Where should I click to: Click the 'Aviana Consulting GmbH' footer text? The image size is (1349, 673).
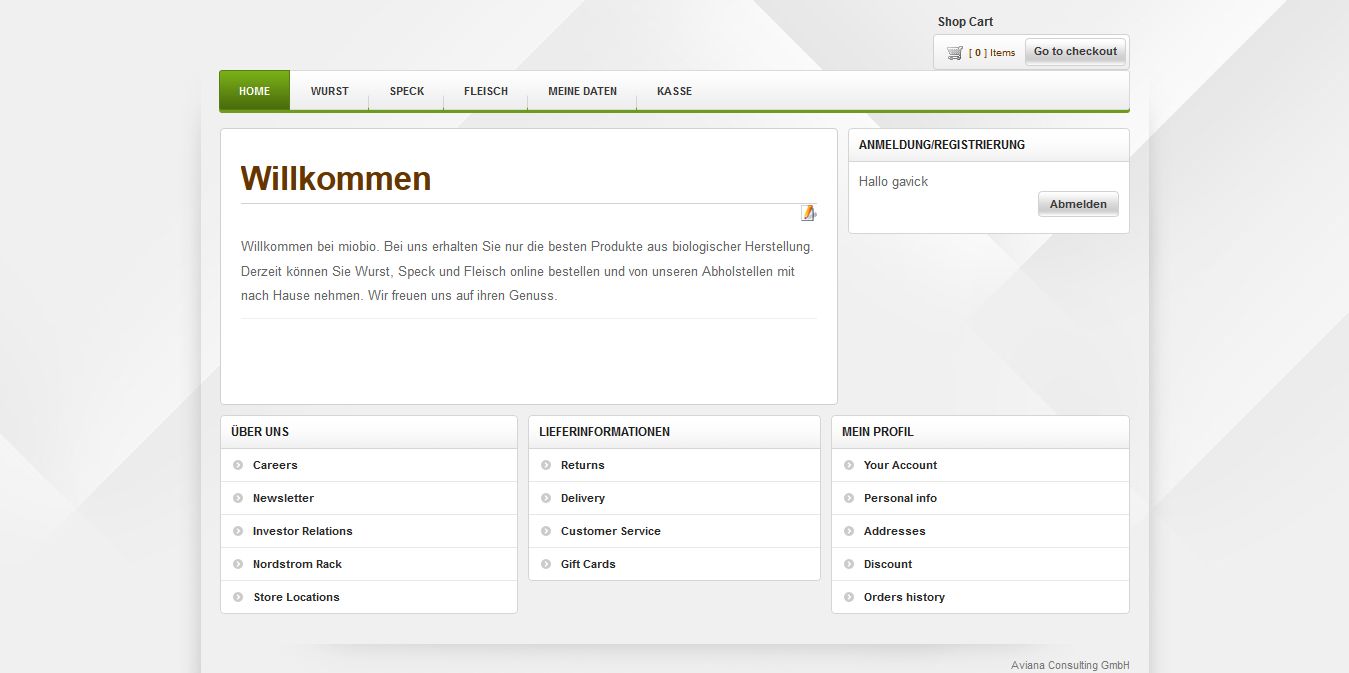tap(1070, 665)
